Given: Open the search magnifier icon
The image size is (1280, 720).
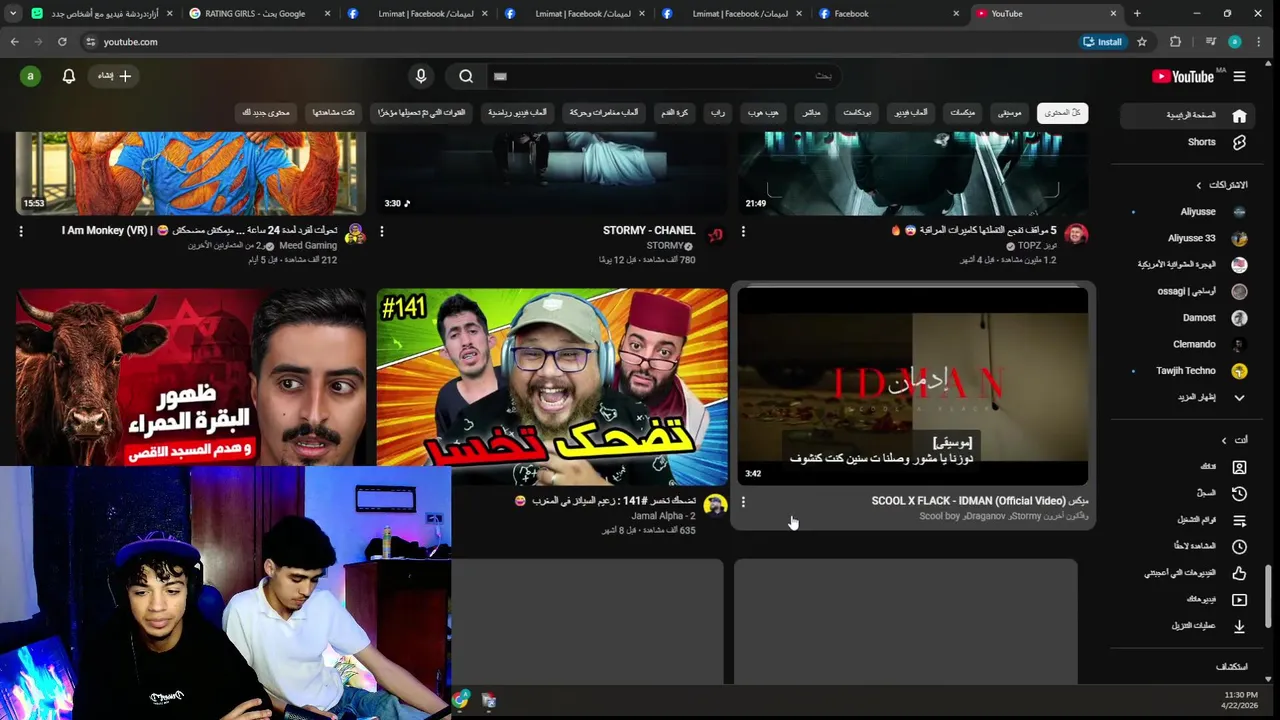Looking at the screenshot, I should pyautogui.click(x=466, y=76).
